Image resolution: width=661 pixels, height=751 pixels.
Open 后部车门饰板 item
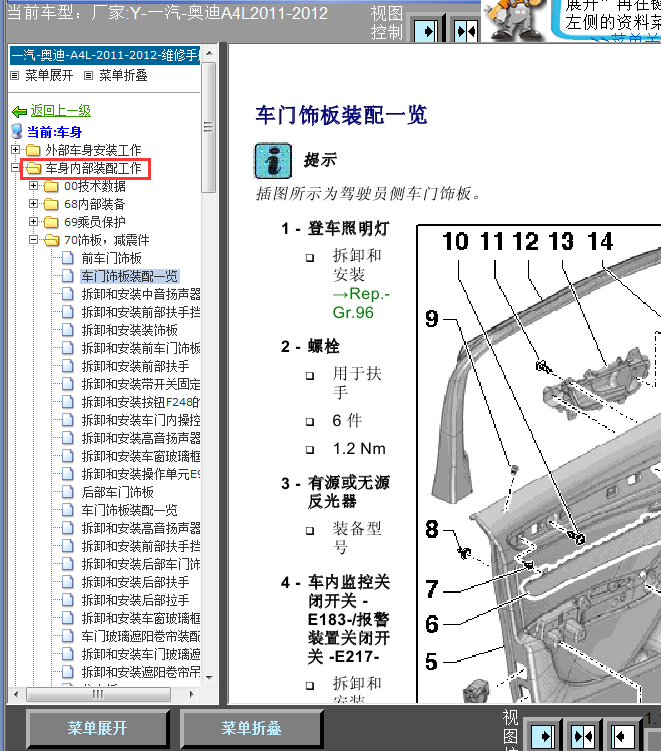point(117,492)
